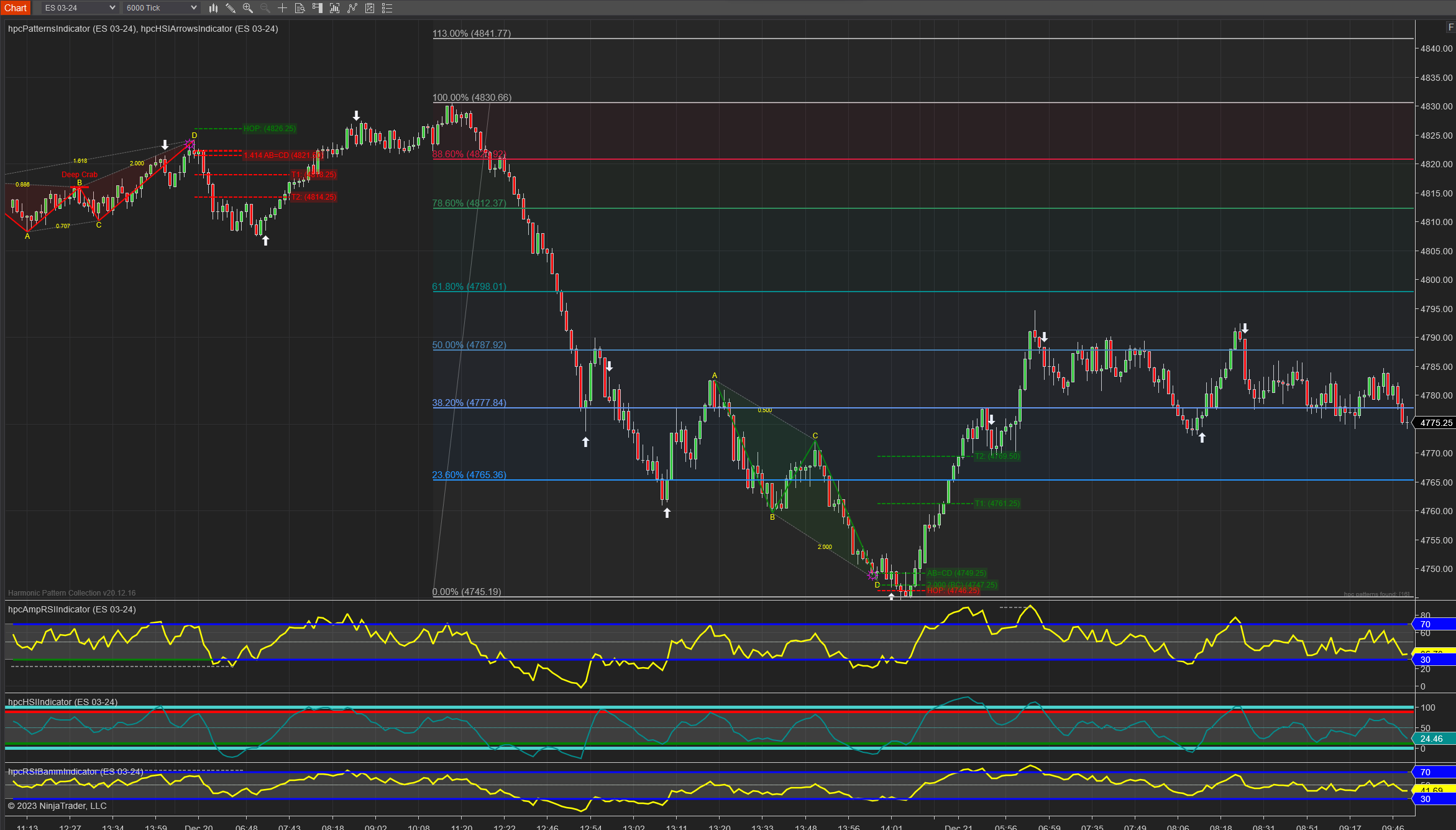Screen dimensions: 1456x830
Task: Open the chart trader icon
Action: tap(317, 8)
